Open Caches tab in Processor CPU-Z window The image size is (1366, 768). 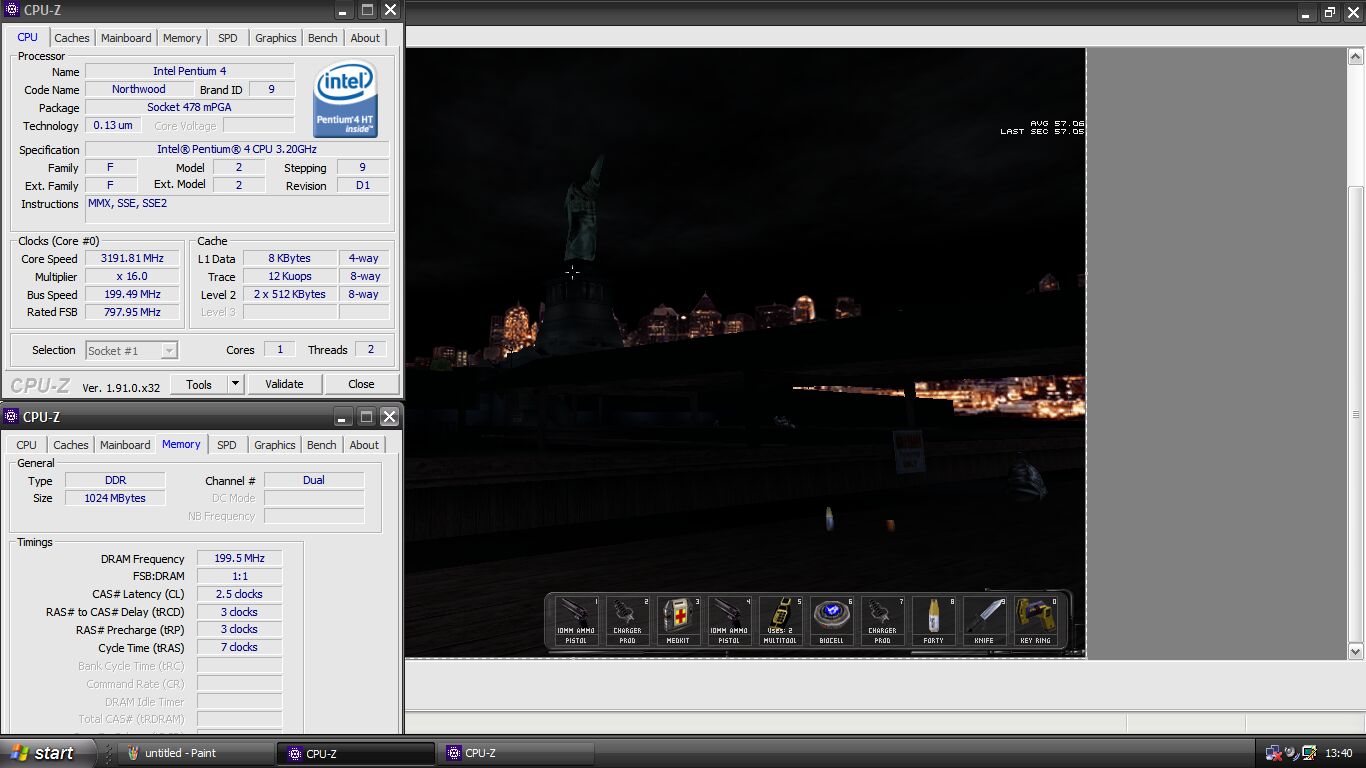click(x=72, y=38)
